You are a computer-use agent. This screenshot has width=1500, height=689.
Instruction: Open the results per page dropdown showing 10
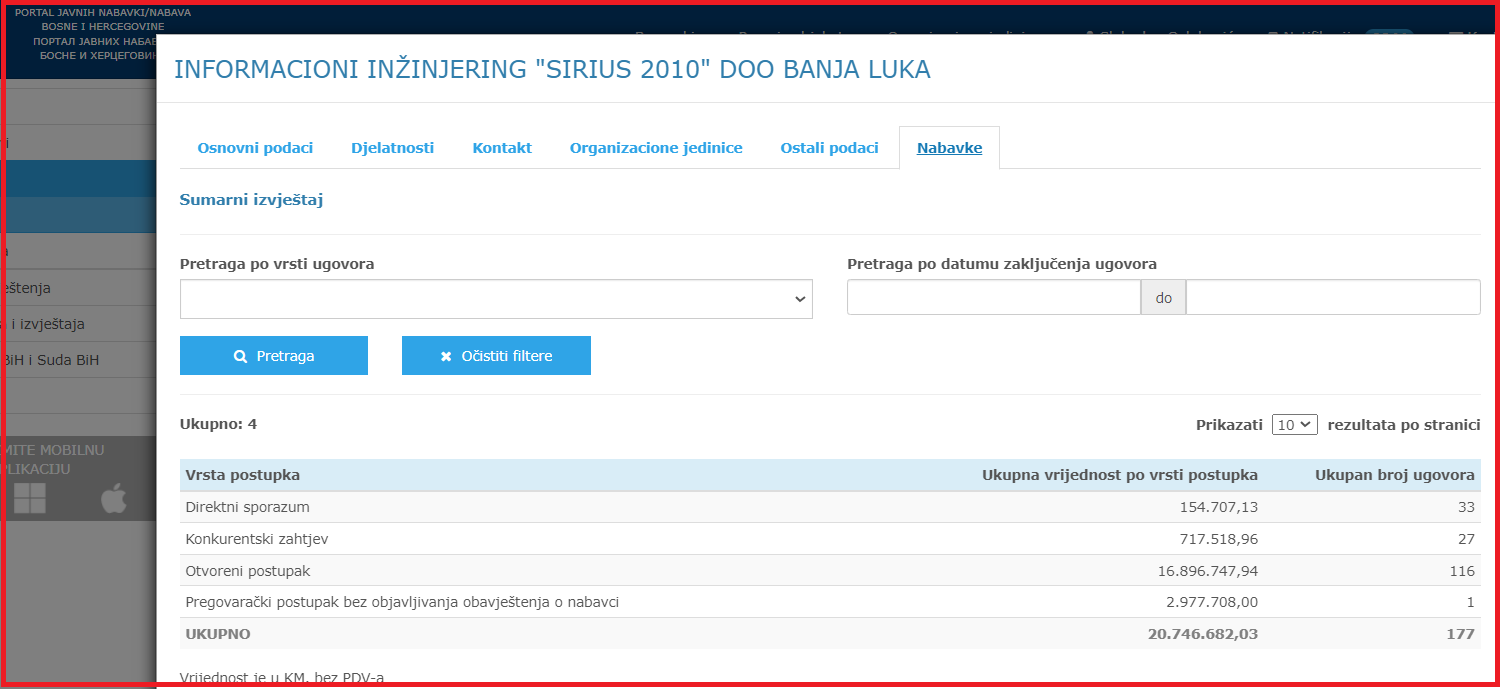(1295, 425)
